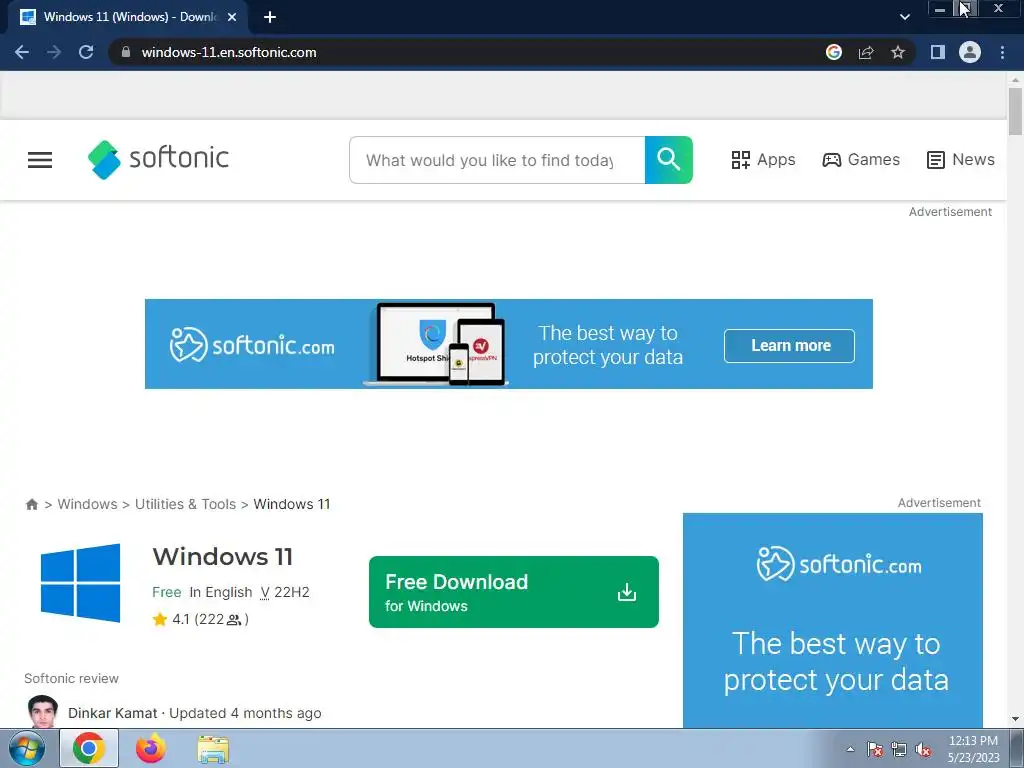Click the version 22H2 label
The height and width of the screenshot is (768, 1024).
coord(285,592)
